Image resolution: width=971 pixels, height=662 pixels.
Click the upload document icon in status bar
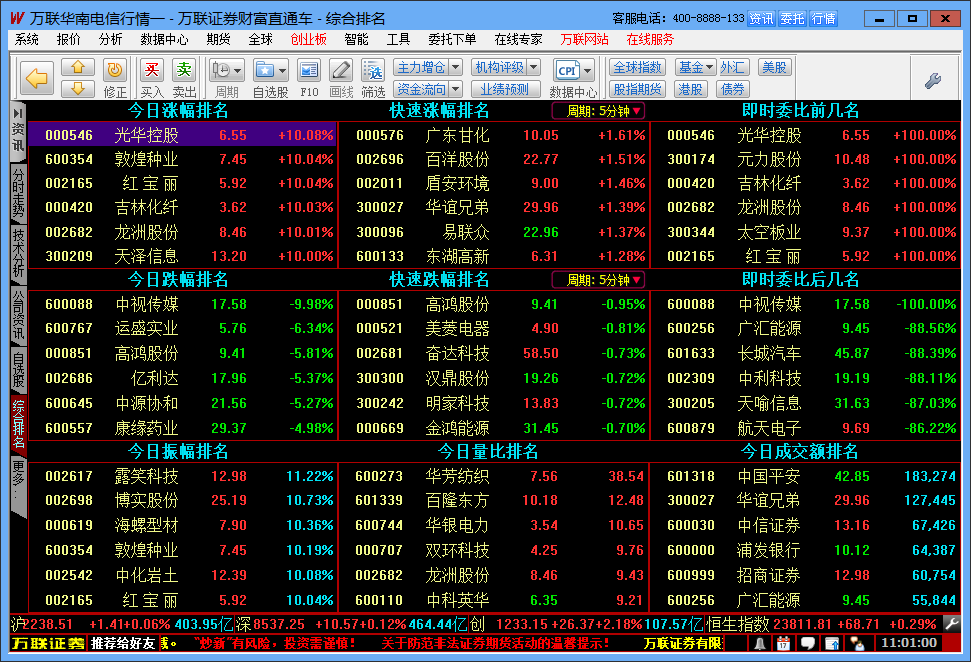tap(832, 643)
